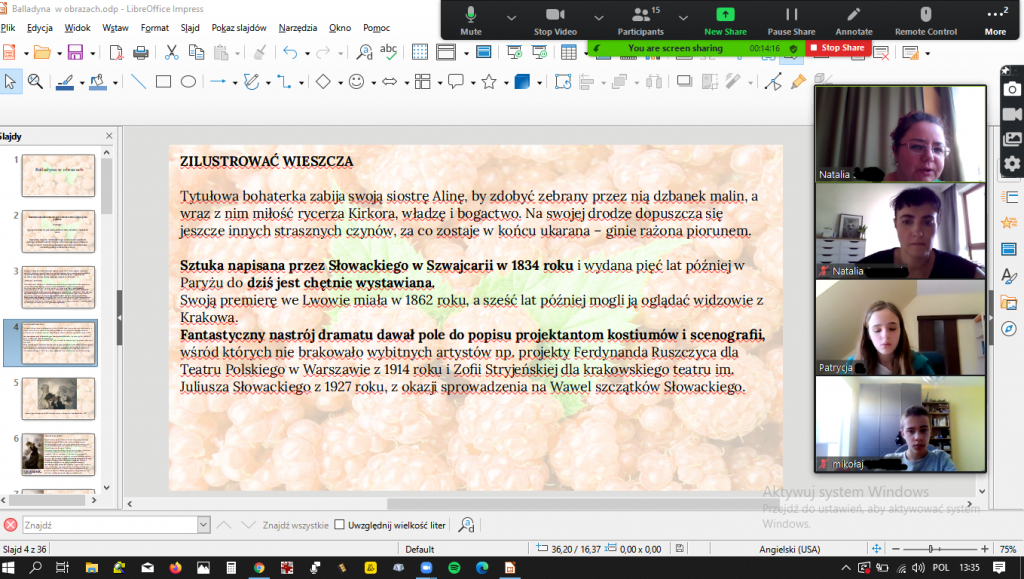Open the Narzędzia menu
Image resolution: width=1024 pixels, height=579 pixels.
[298, 28]
